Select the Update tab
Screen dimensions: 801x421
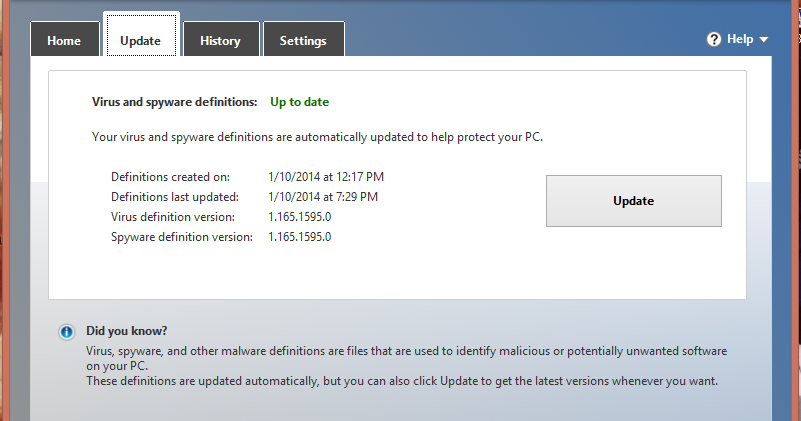click(140, 41)
